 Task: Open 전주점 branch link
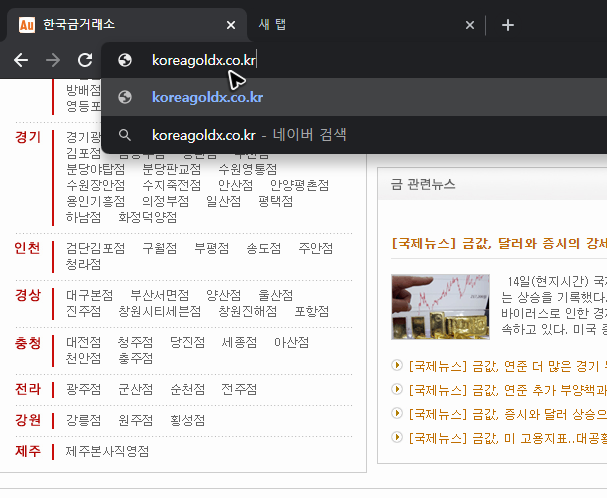239,389
